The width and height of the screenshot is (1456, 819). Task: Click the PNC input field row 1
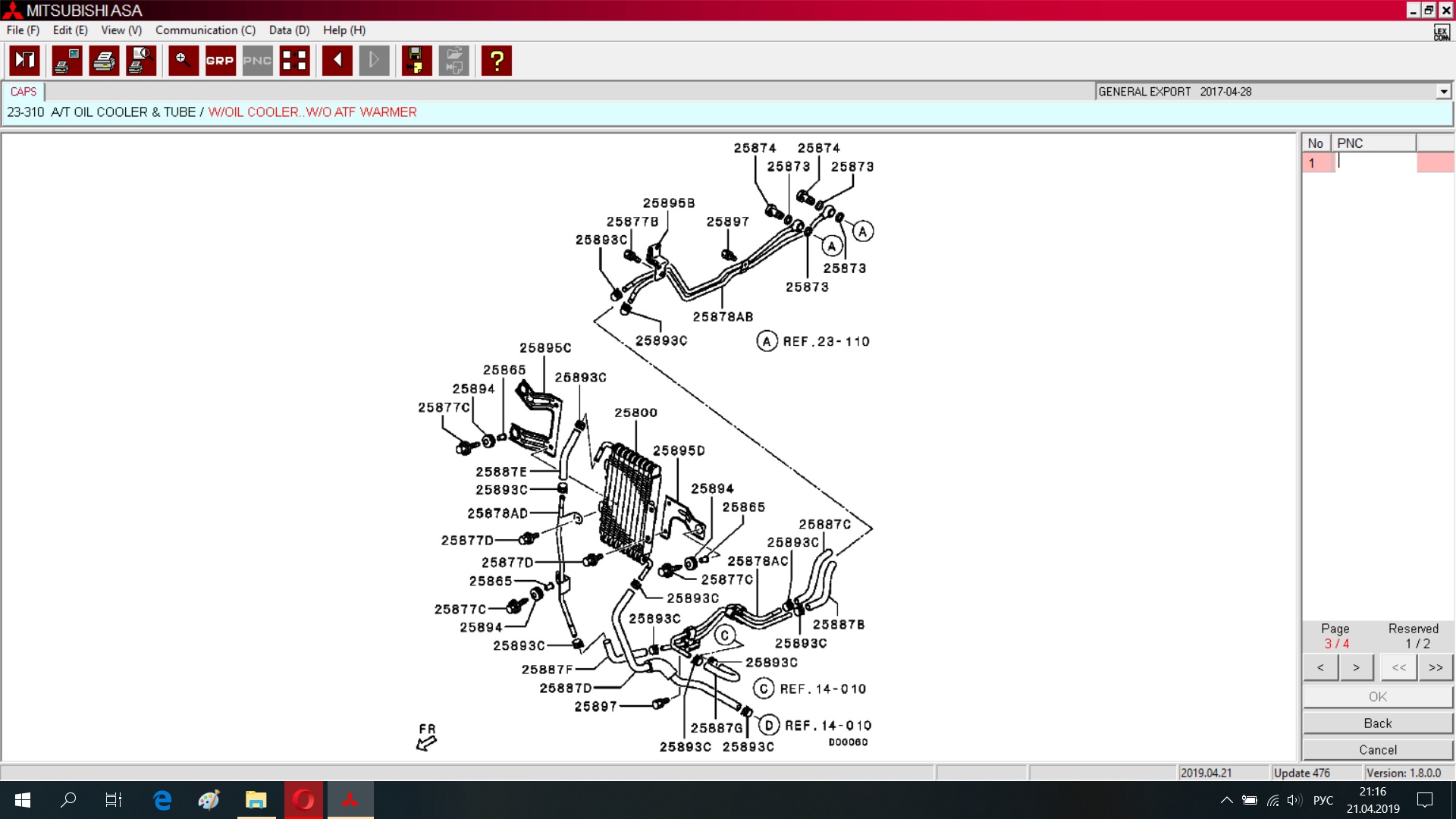1374,162
